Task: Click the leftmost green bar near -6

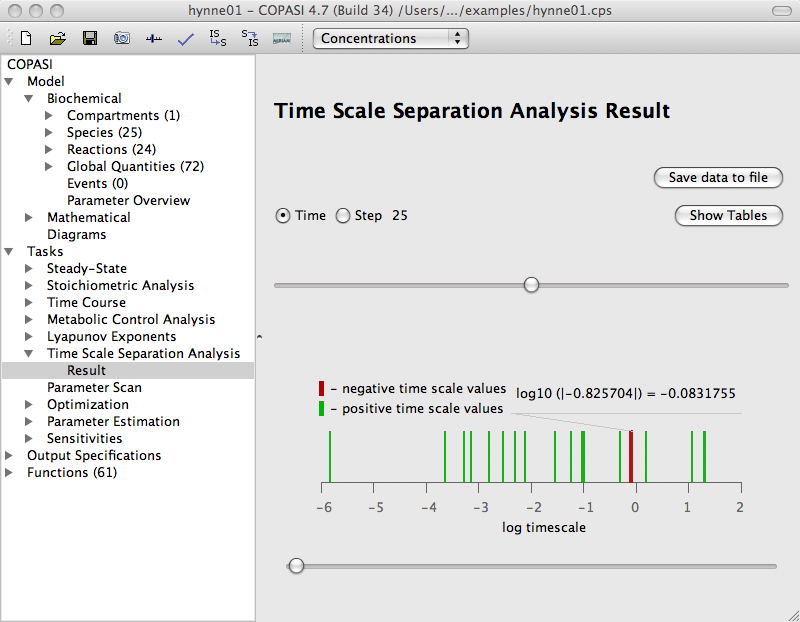Action: point(330,457)
